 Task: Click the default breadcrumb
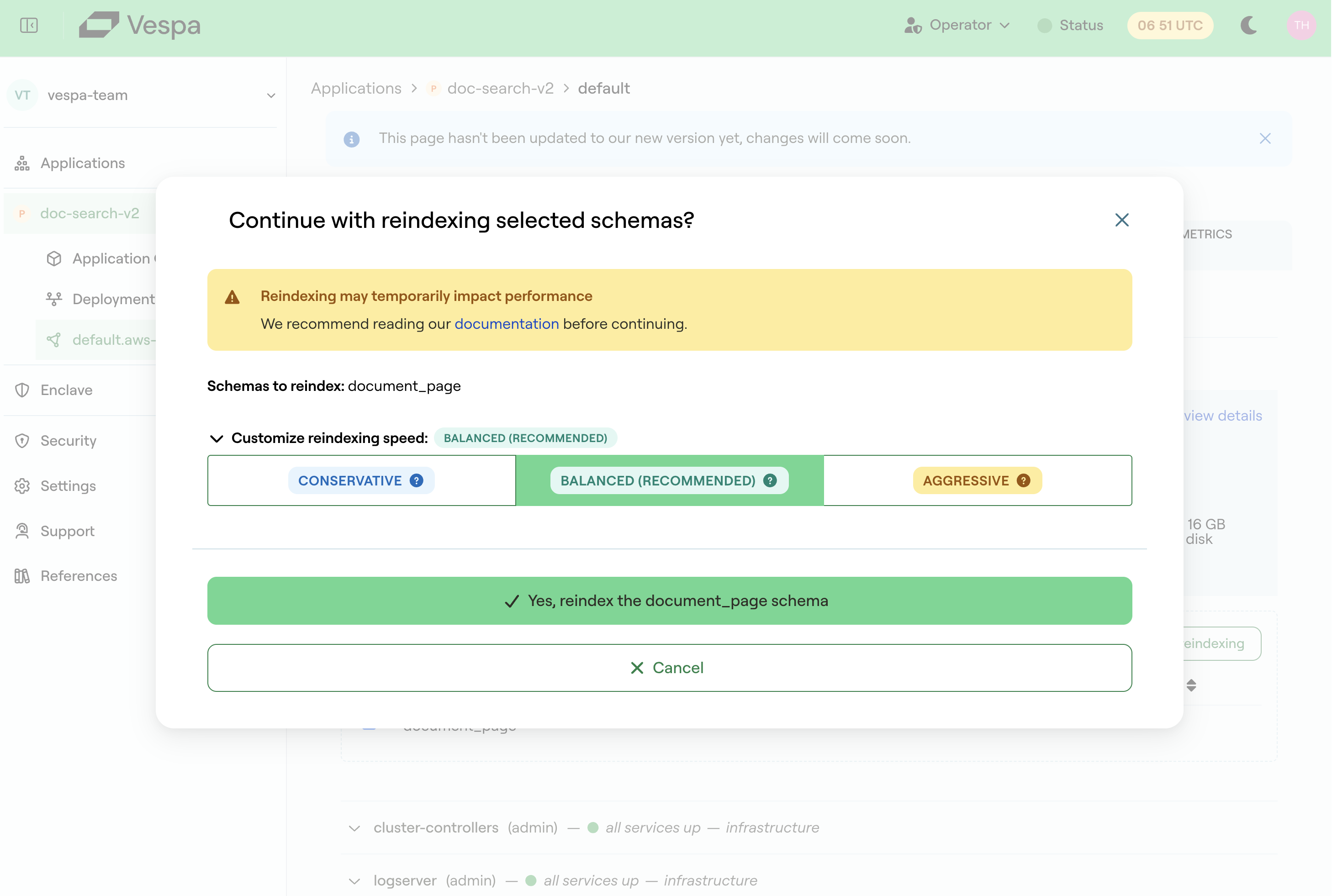[603, 88]
